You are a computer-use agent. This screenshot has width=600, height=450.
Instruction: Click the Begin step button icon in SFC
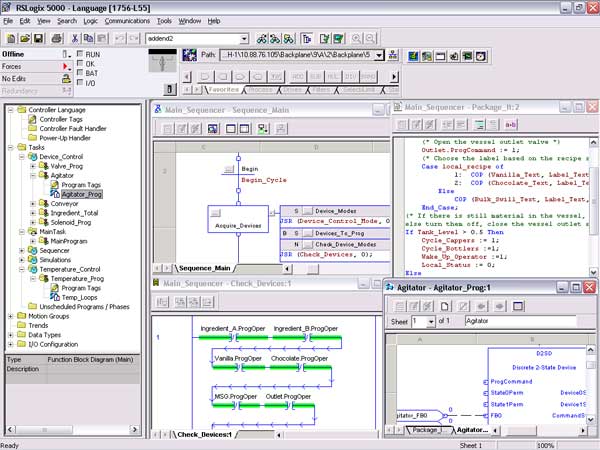[229, 169]
